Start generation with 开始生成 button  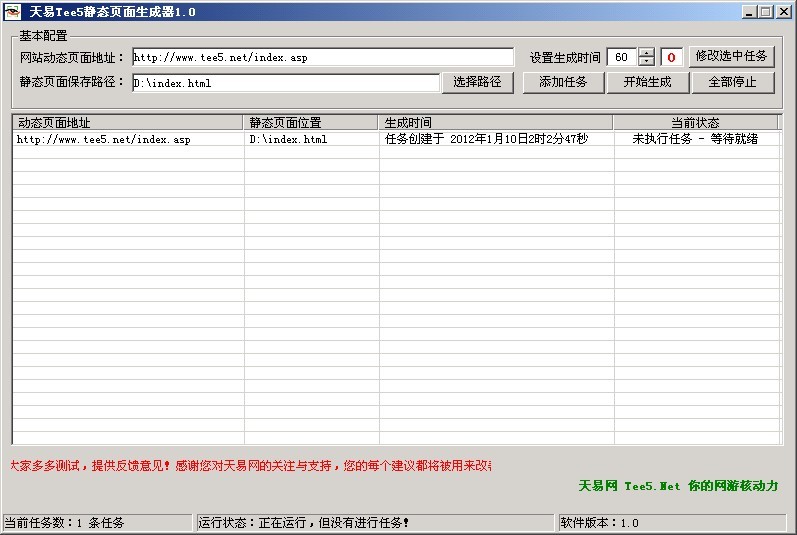click(x=648, y=82)
